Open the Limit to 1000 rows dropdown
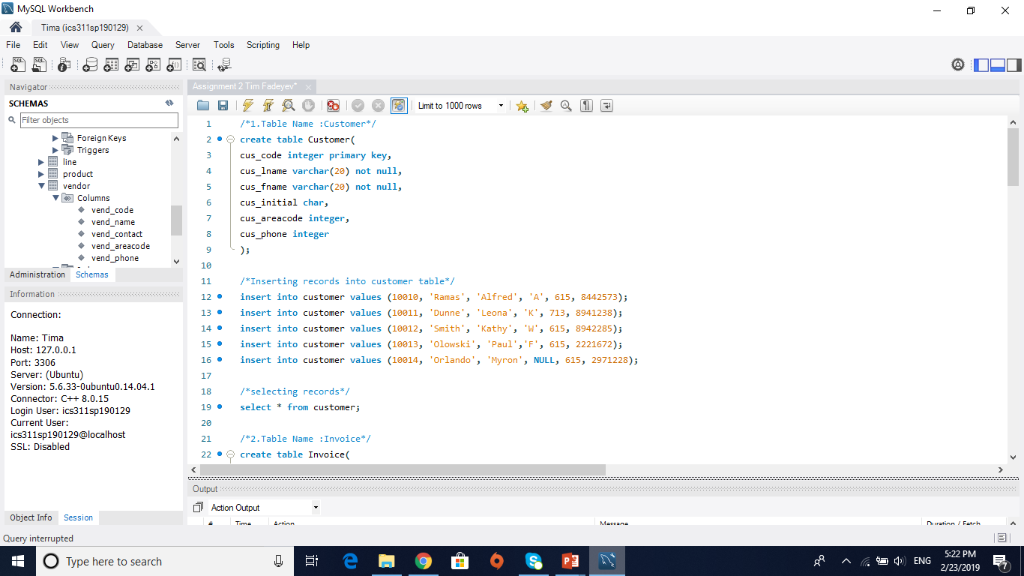Screen dimensions: 1024x576 [x=500, y=105]
